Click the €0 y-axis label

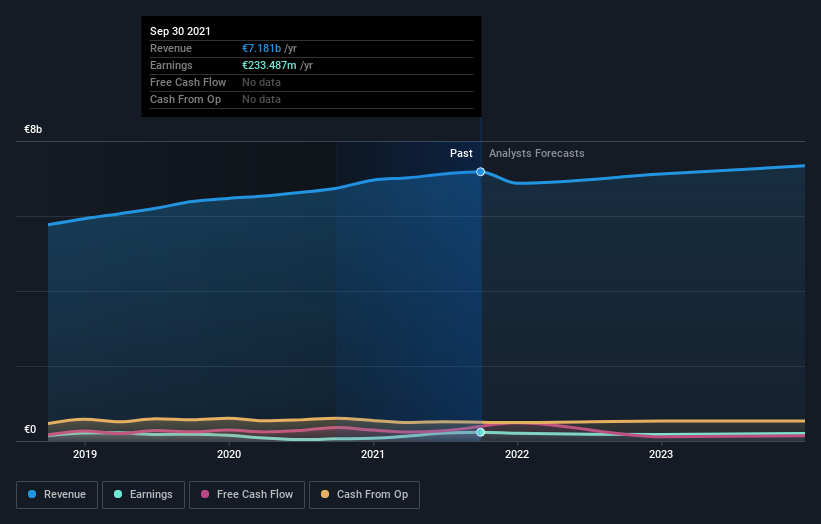tap(30, 429)
